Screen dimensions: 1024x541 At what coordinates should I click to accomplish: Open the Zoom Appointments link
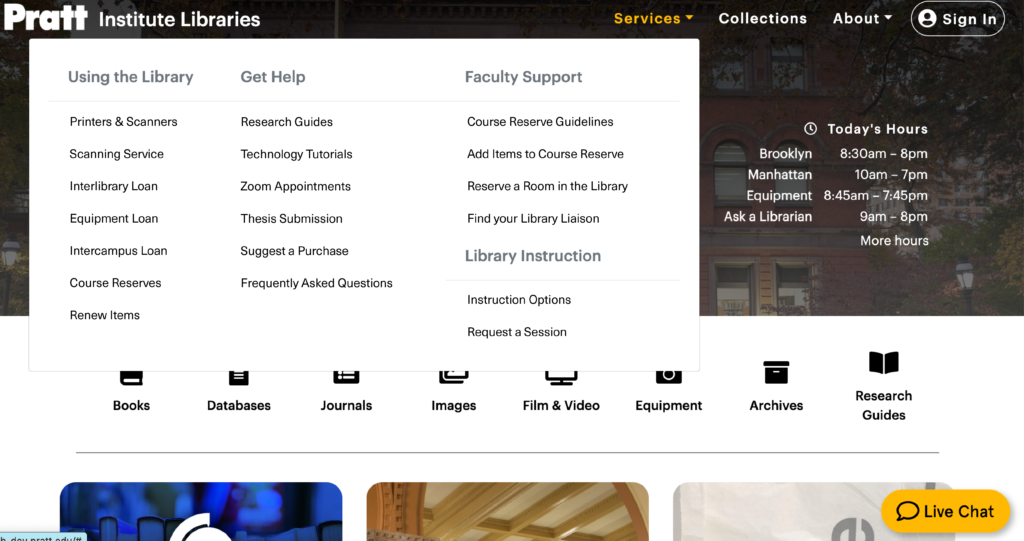pyautogui.click(x=295, y=186)
